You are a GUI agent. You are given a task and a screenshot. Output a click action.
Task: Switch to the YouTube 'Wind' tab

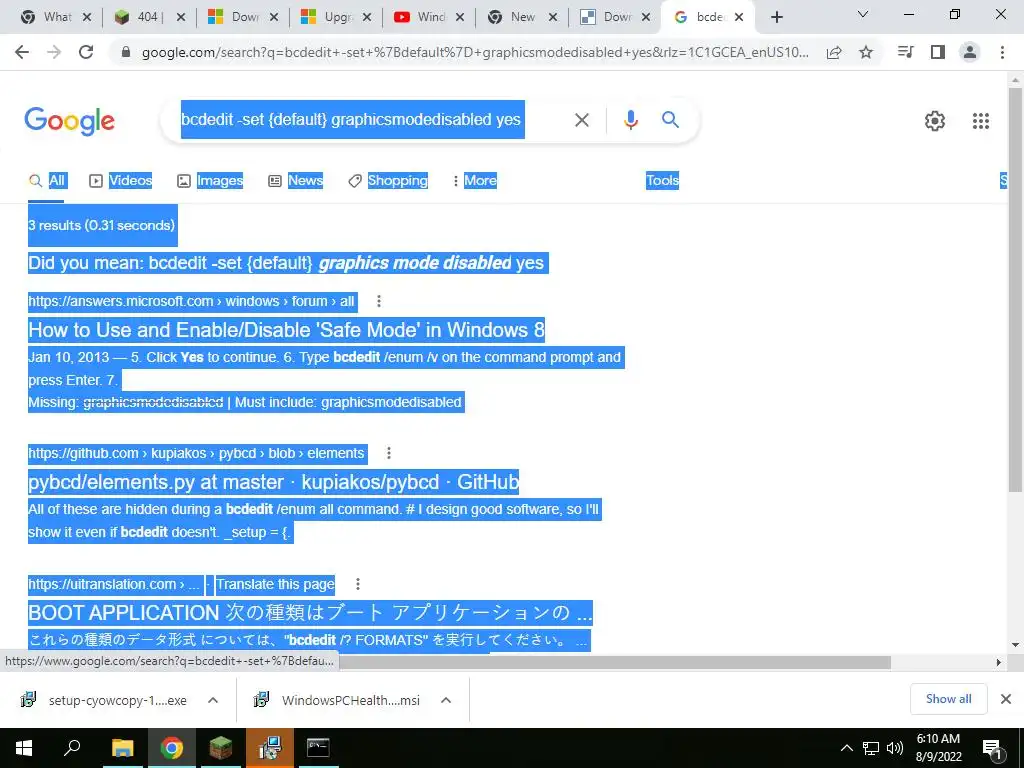(430, 17)
